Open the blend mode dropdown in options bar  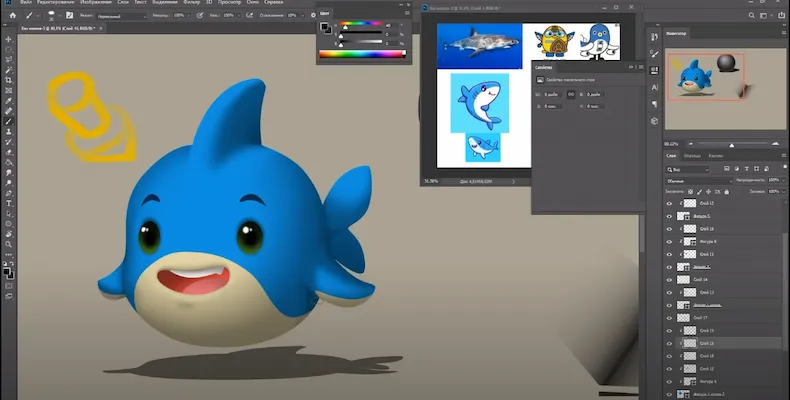pyautogui.click(x=123, y=16)
